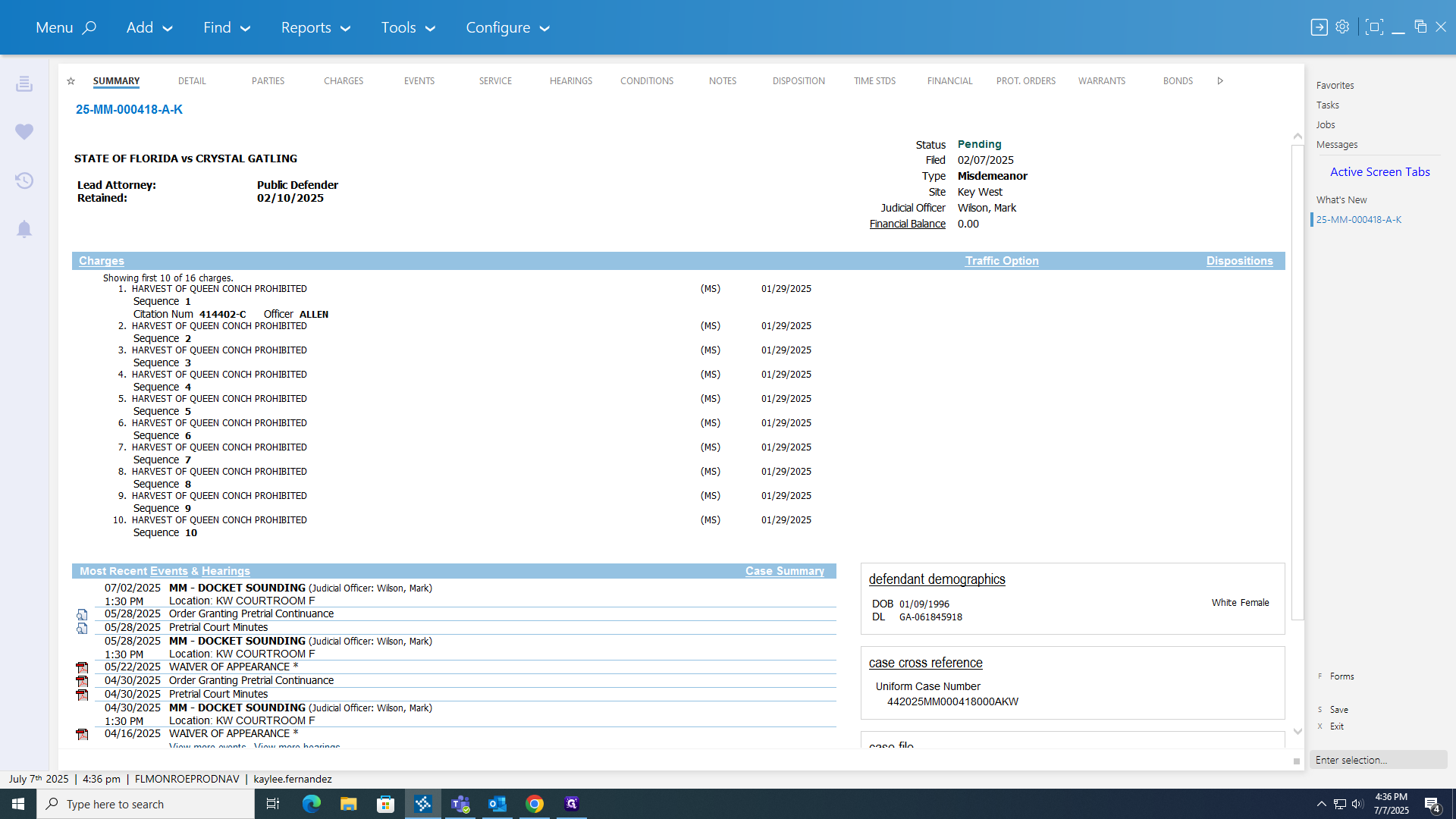Open the notification center icon in system tray

click(1432, 804)
